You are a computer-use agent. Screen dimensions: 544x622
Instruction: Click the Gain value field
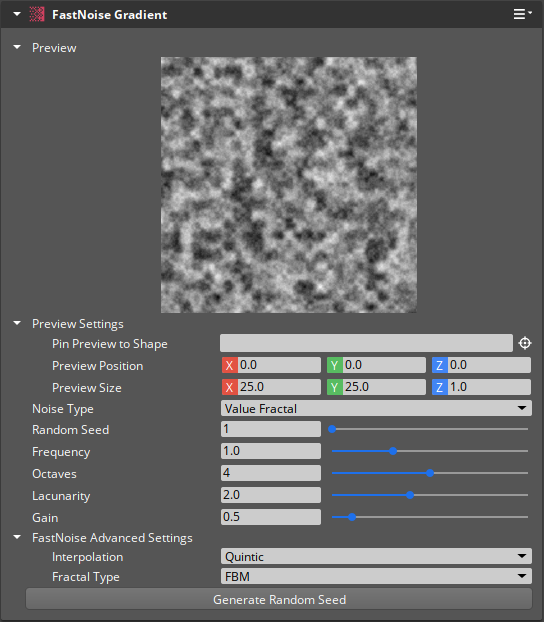coord(271,517)
